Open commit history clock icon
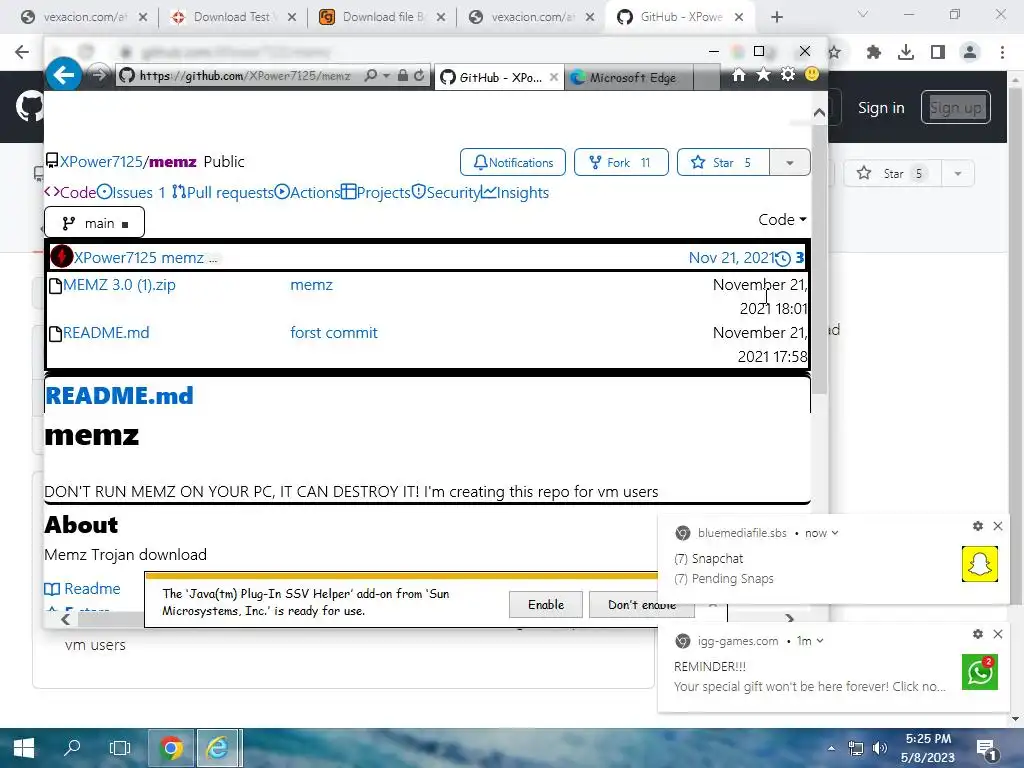1024x768 pixels. click(782, 259)
